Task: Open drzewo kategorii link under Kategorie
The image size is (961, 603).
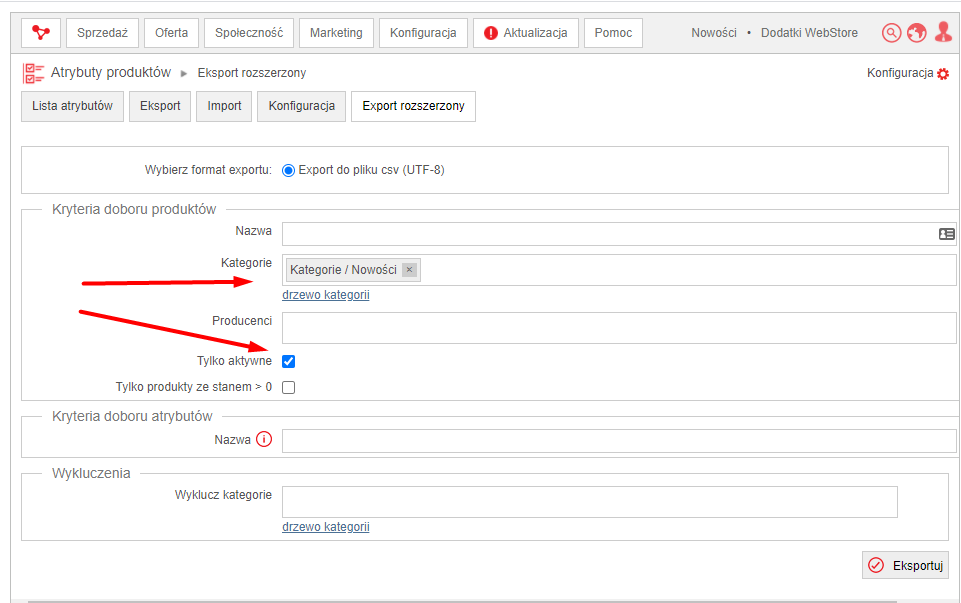Action: 325,295
